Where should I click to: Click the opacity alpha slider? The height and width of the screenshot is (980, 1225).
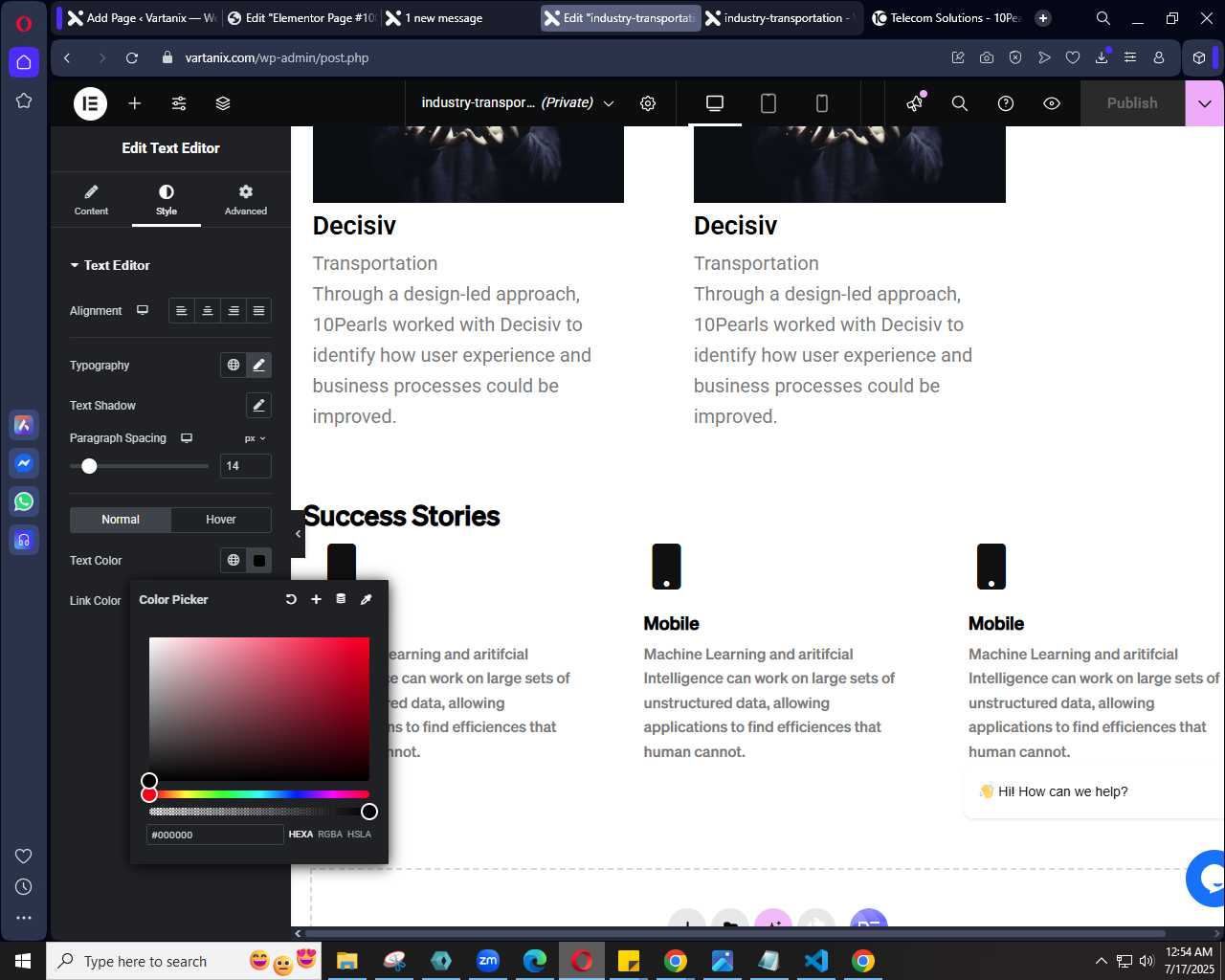[259, 812]
